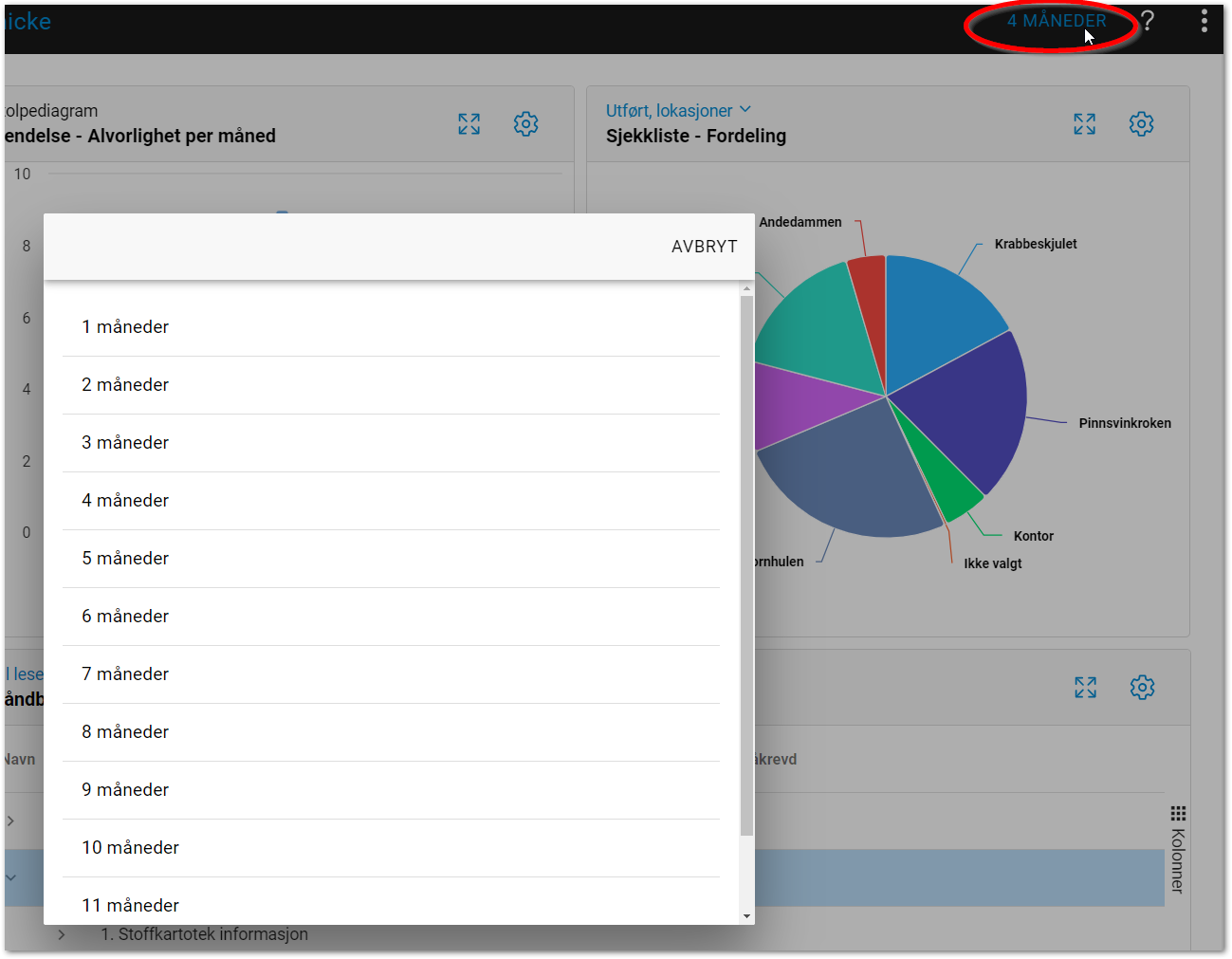
Task: Pick '10 måneder' option
Action: pyautogui.click(x=130, y=848)
